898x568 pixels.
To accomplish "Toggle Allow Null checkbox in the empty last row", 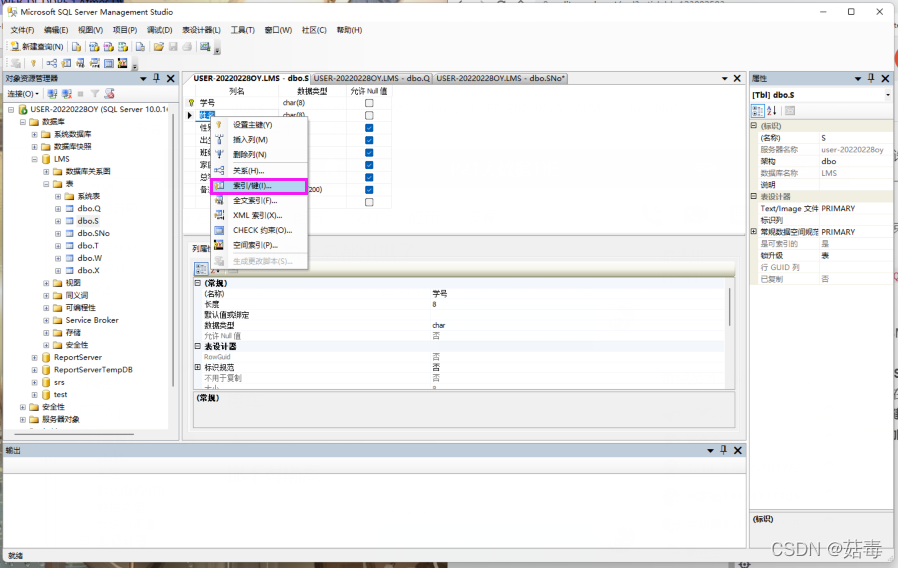I will tap(369, 202).
